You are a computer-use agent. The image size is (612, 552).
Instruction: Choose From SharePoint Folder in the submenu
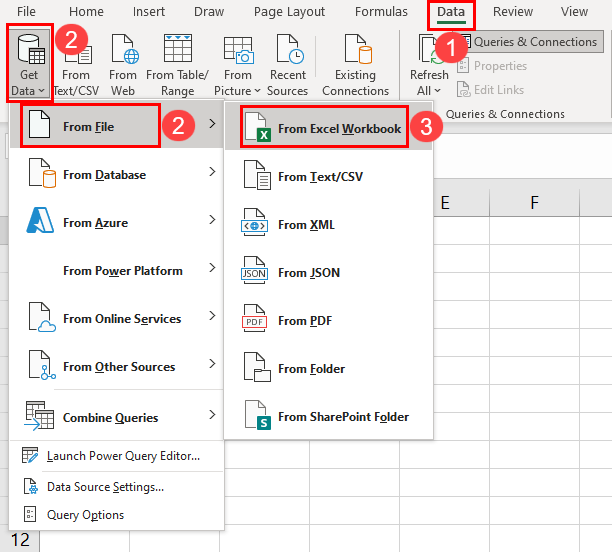[329, 417]
